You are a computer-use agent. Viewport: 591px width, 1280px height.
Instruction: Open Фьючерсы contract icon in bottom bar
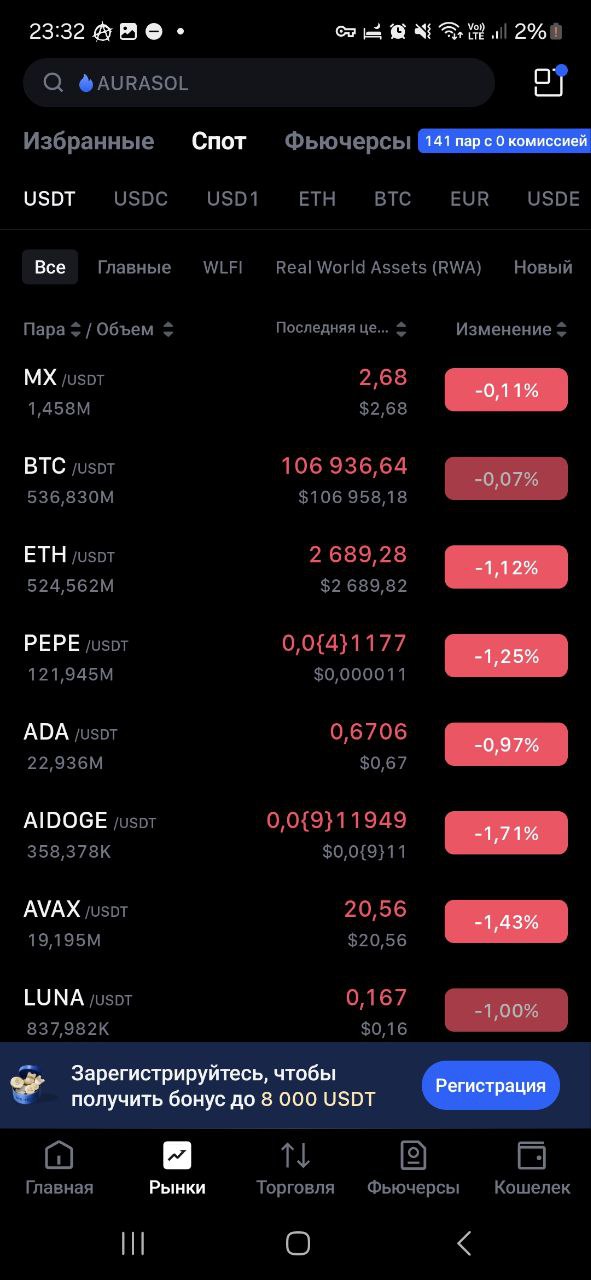[x=413, y=1156]
